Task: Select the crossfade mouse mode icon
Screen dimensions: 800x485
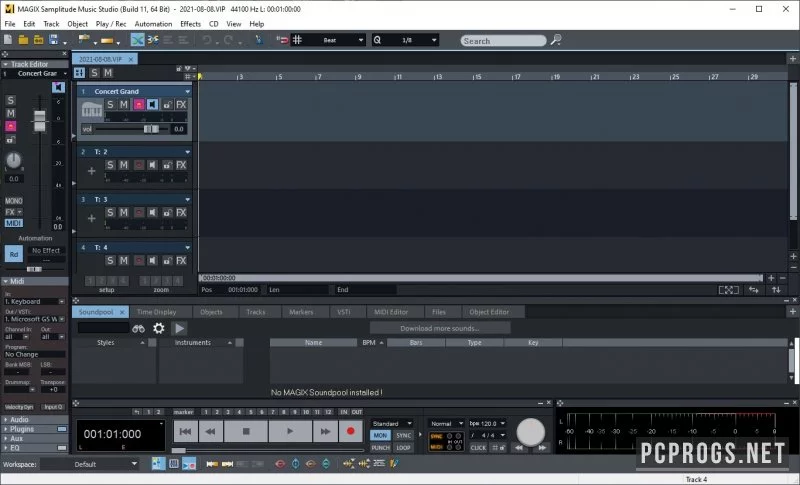Action: tap(137, 39)
